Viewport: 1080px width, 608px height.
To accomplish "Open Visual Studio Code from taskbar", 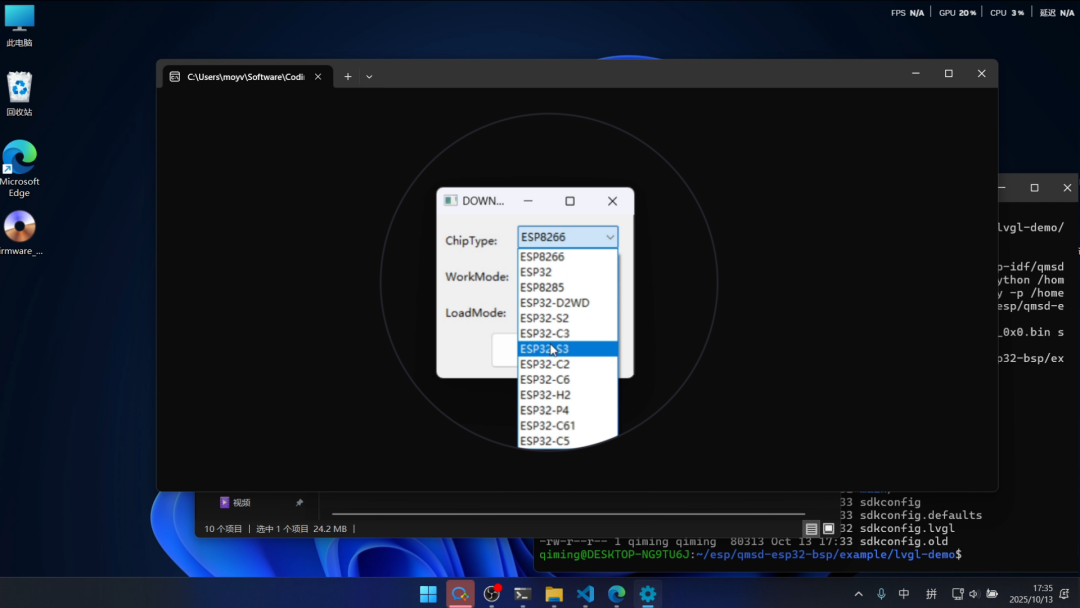I will click(586, 594).
